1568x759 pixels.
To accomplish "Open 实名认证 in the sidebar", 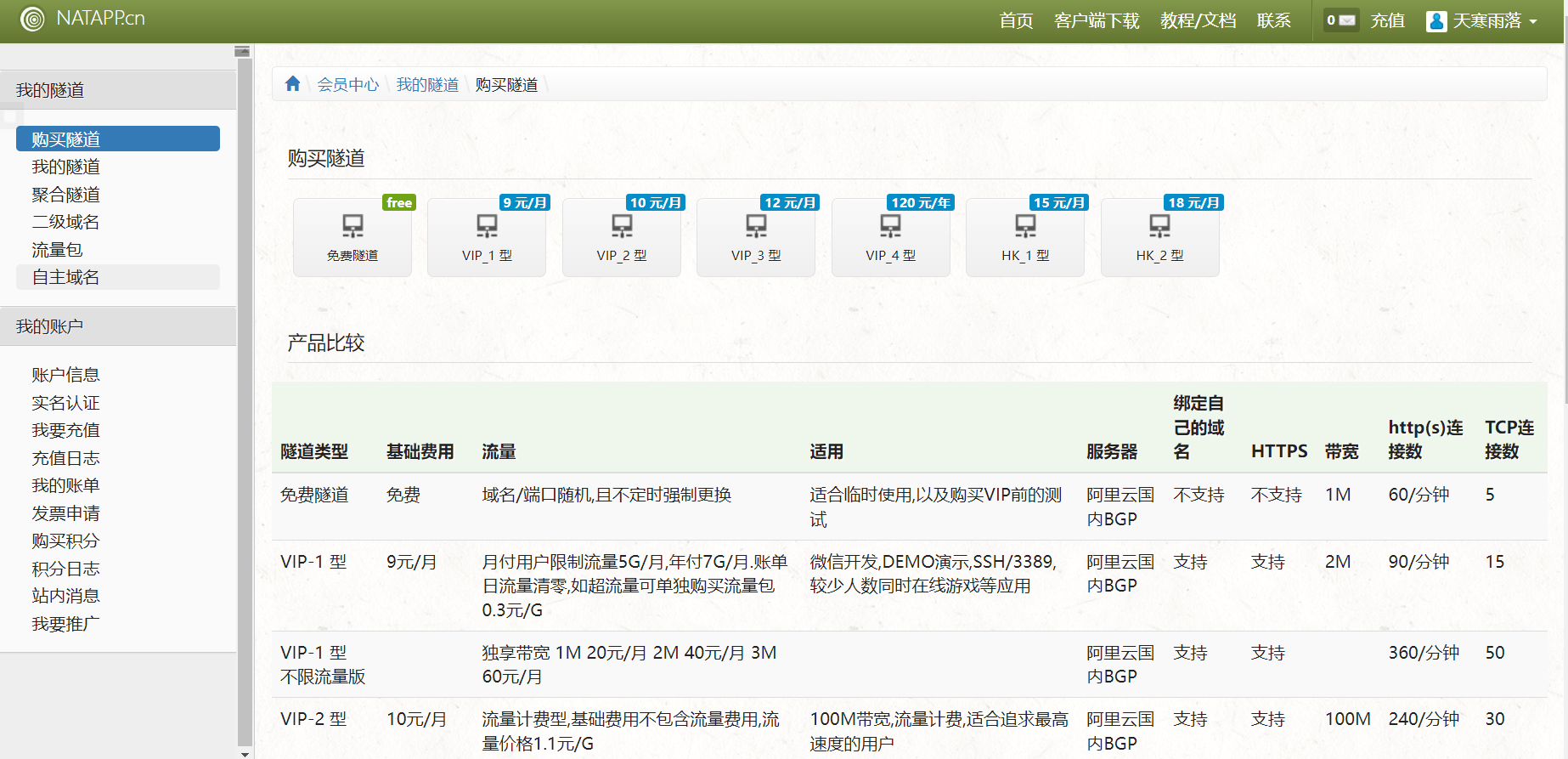I will pos(65,403).
